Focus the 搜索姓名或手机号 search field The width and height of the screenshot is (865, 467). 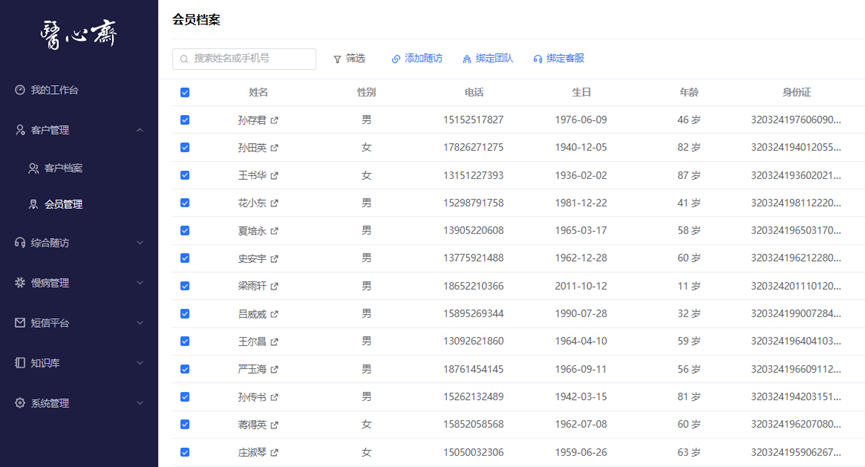pyautogui.click(x=244, y=58)
